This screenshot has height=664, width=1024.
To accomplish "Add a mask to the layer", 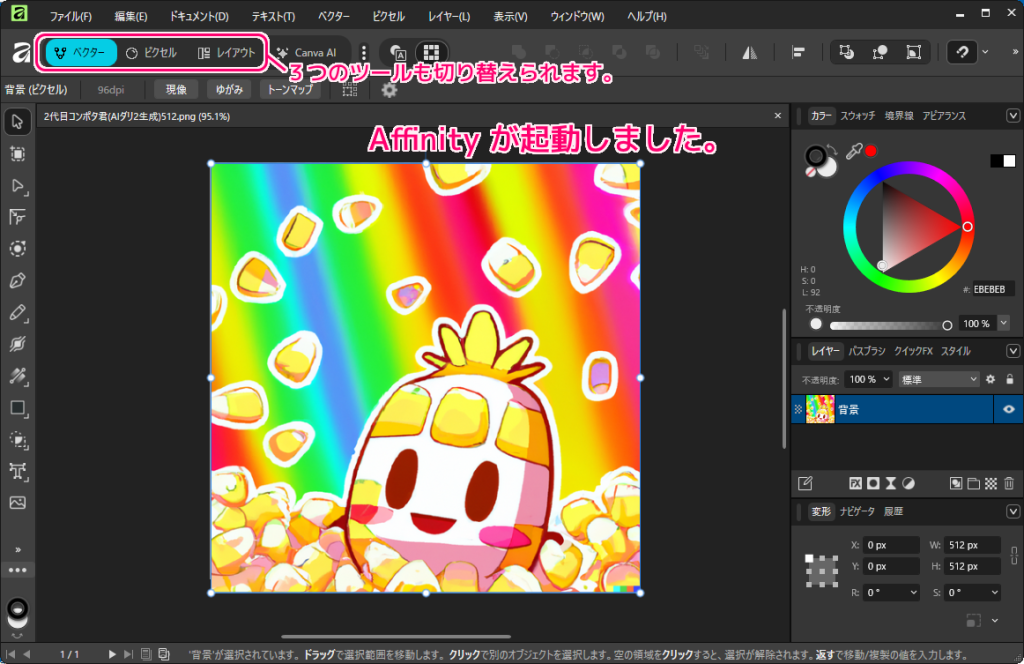I will (x=873, y=484).
